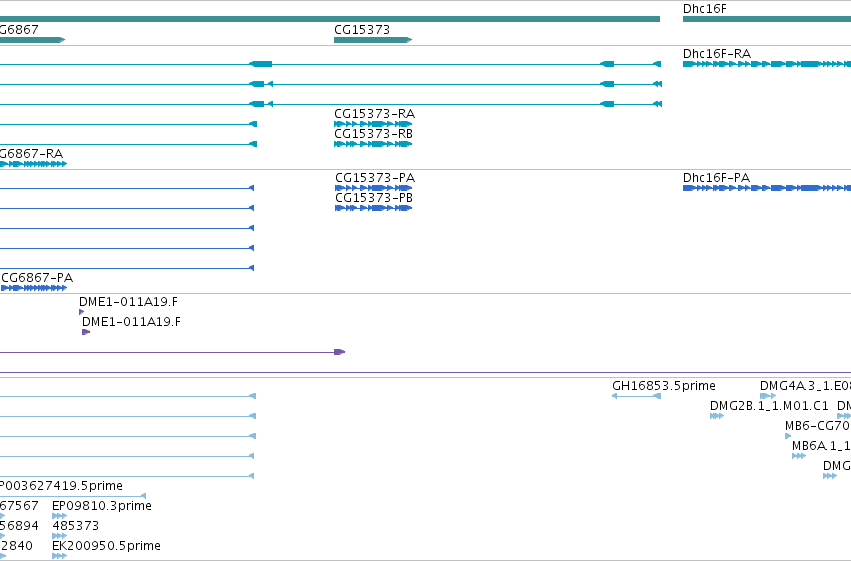This screenshot has height=561, width=851.
Task: Click the EK200950.5prime feature arrows
Action: (x=59, y=556)
